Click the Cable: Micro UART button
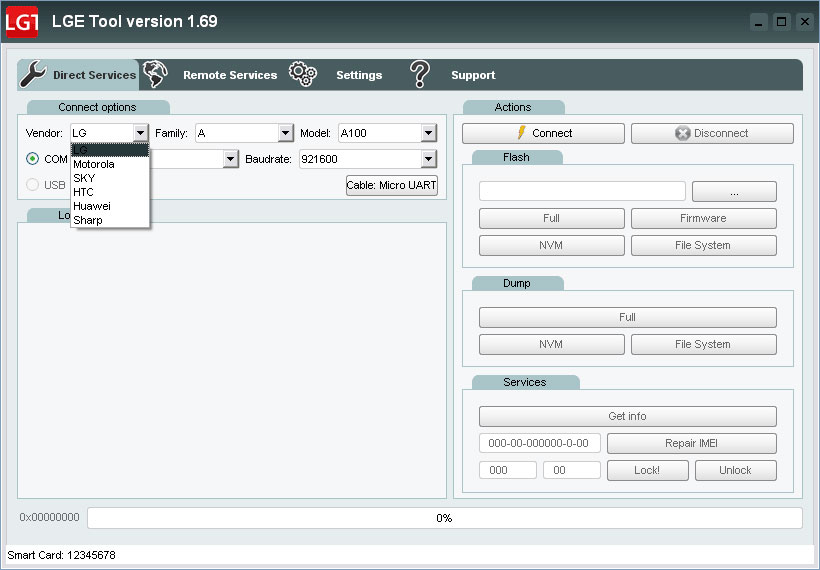Viewport: 820px width, 570px height. (391, 185)
